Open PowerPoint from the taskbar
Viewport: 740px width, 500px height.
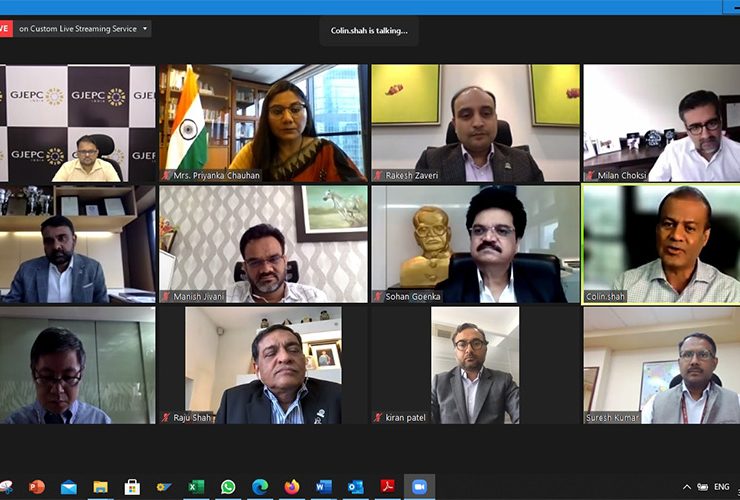pos(37,487)
